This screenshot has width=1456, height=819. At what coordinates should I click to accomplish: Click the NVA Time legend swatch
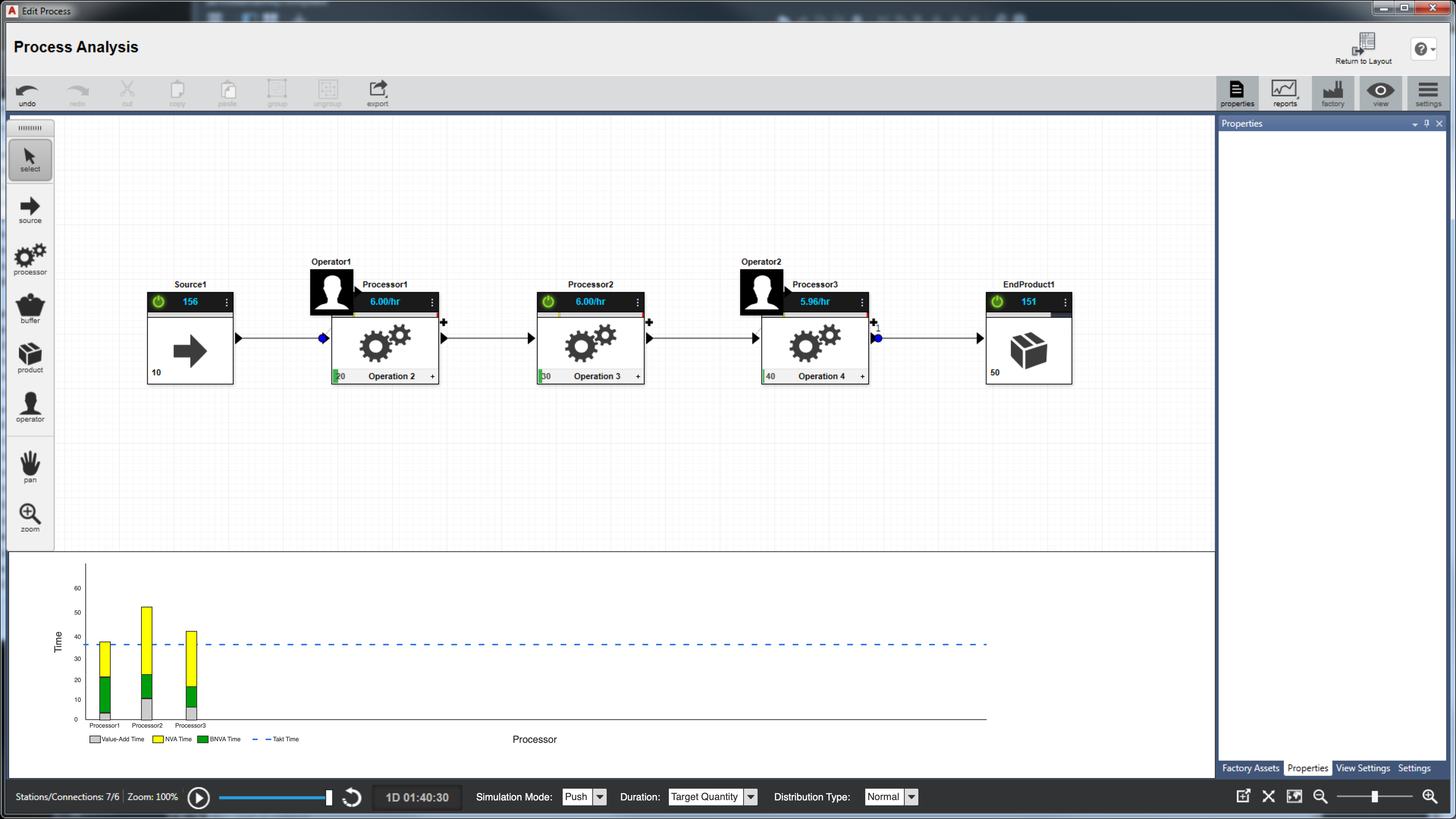[158, 739]
